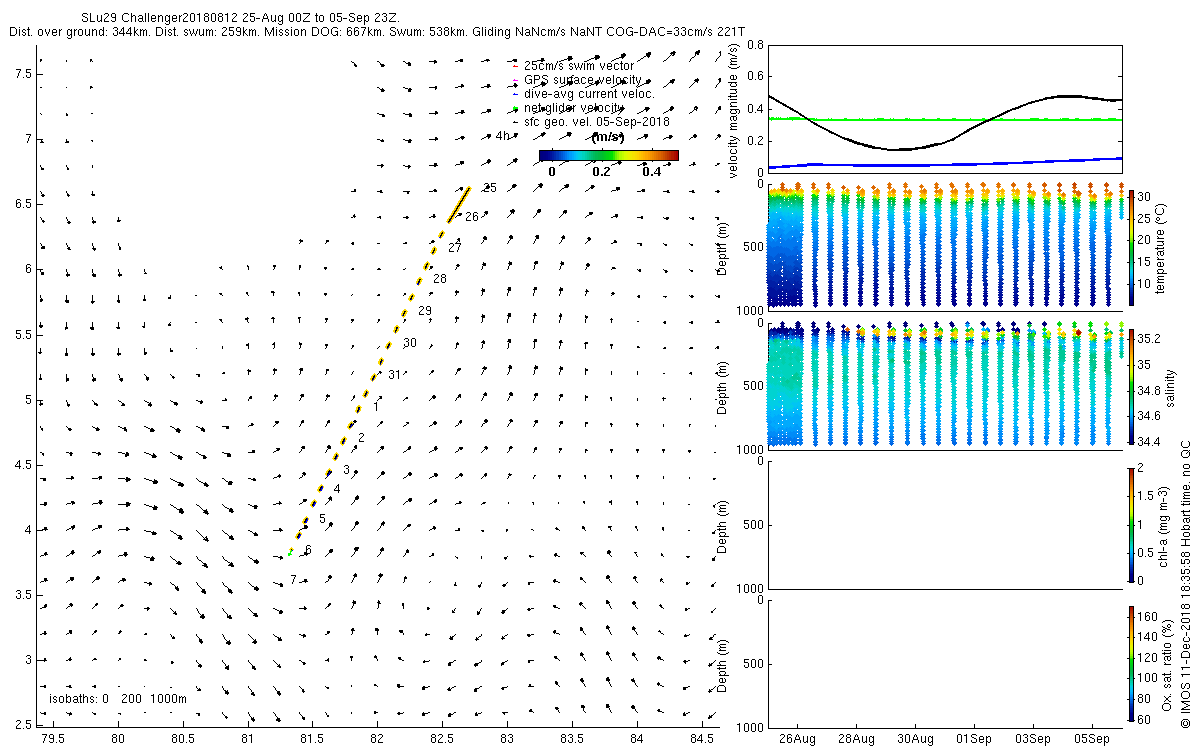Click the '(m/s)' unit label above the velocity colorbar

[x=608, y=138]
